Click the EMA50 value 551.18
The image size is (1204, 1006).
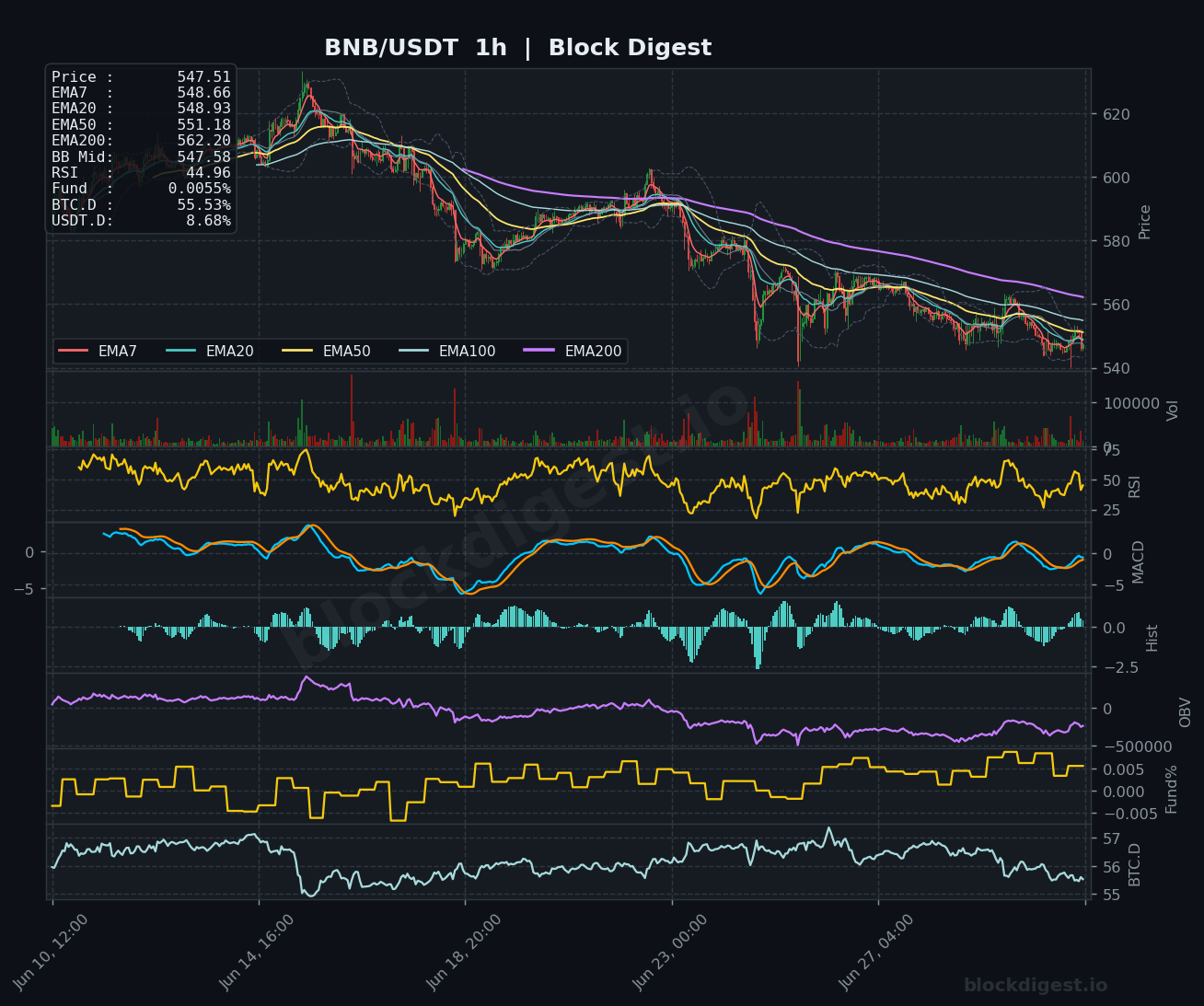pyautogui.click(x=204, y=125)
